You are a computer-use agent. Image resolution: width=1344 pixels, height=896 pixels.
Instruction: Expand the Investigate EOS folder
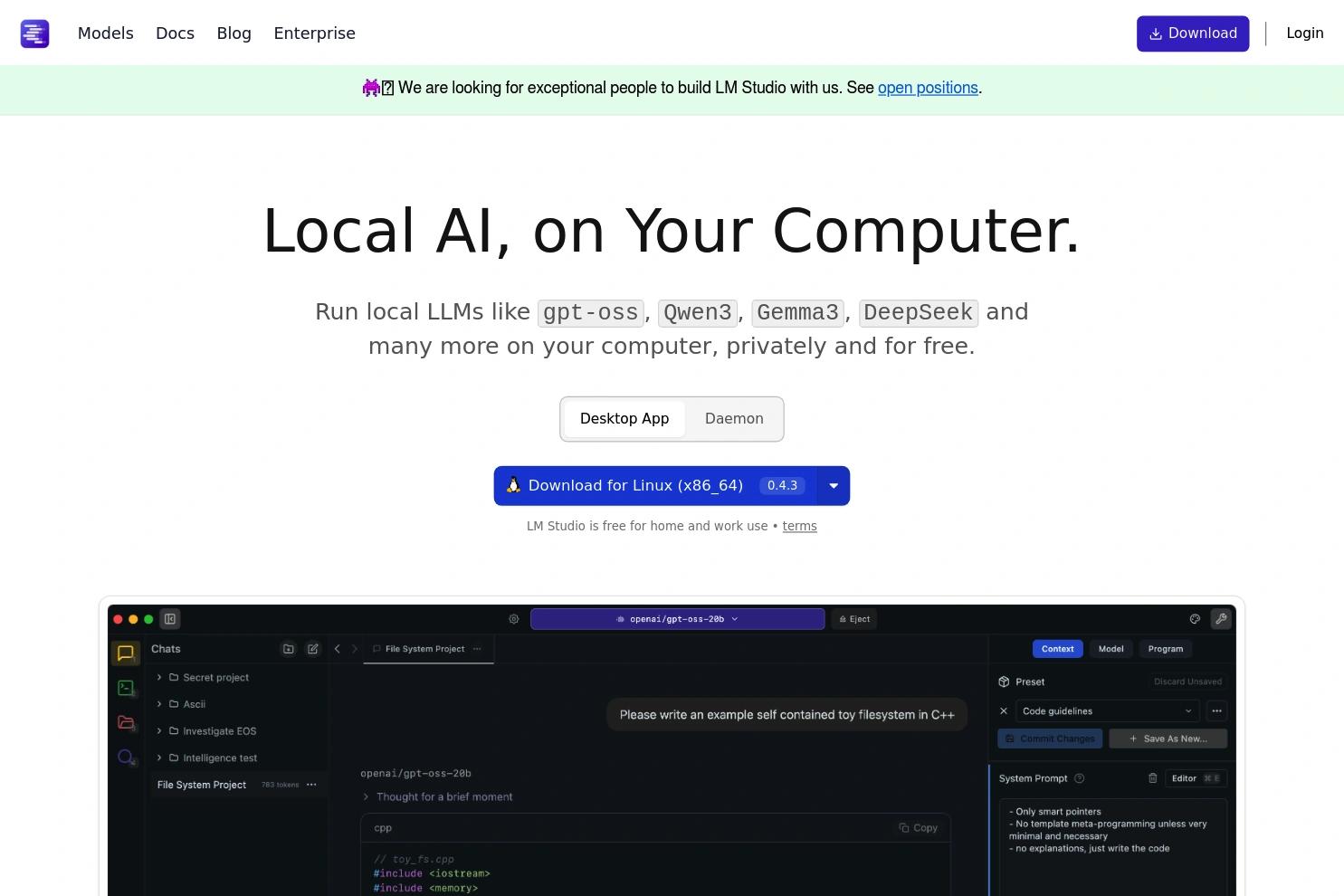[159, 731]
